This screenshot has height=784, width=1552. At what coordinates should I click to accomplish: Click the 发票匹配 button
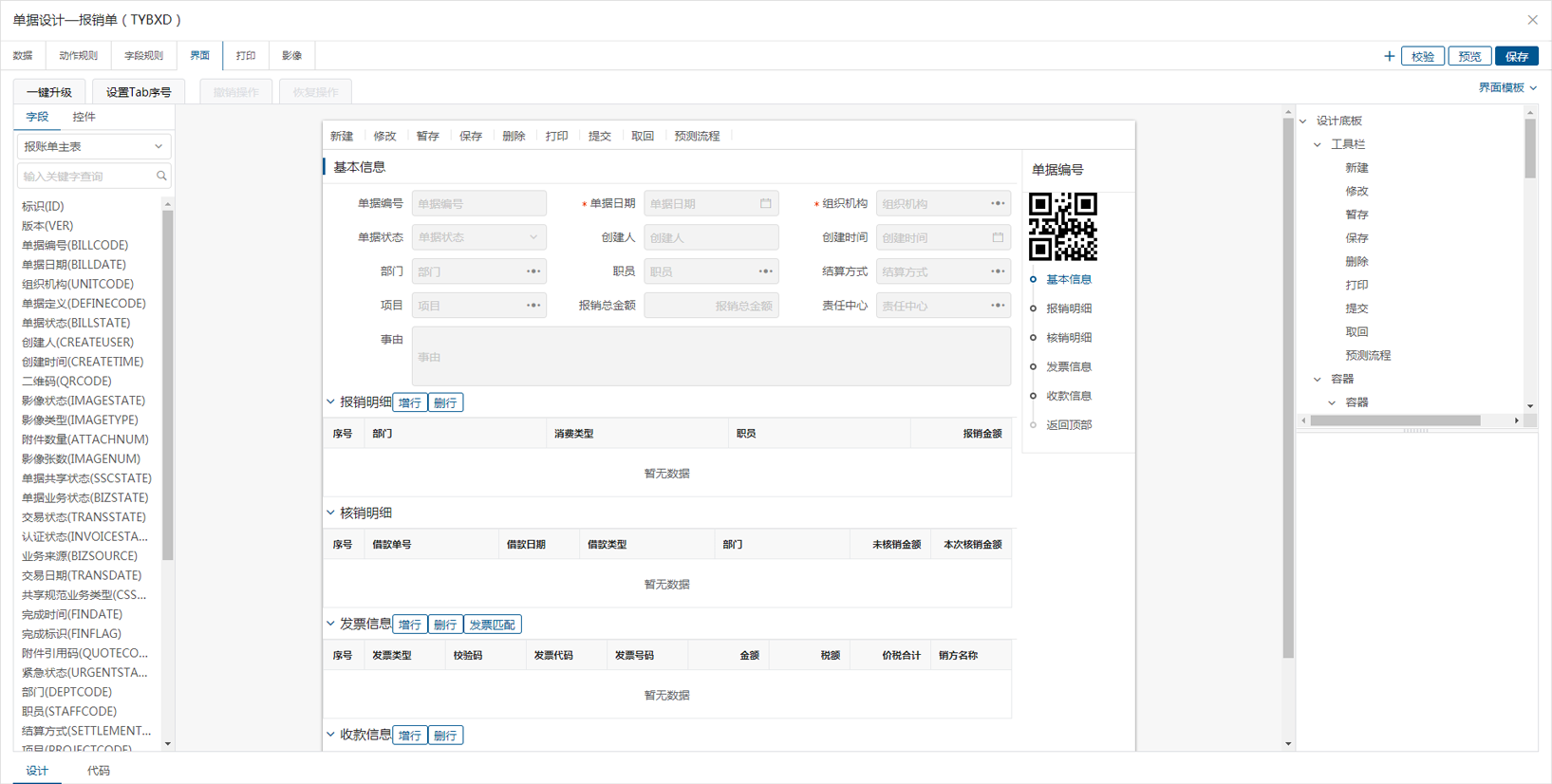(x=492, y=625)
